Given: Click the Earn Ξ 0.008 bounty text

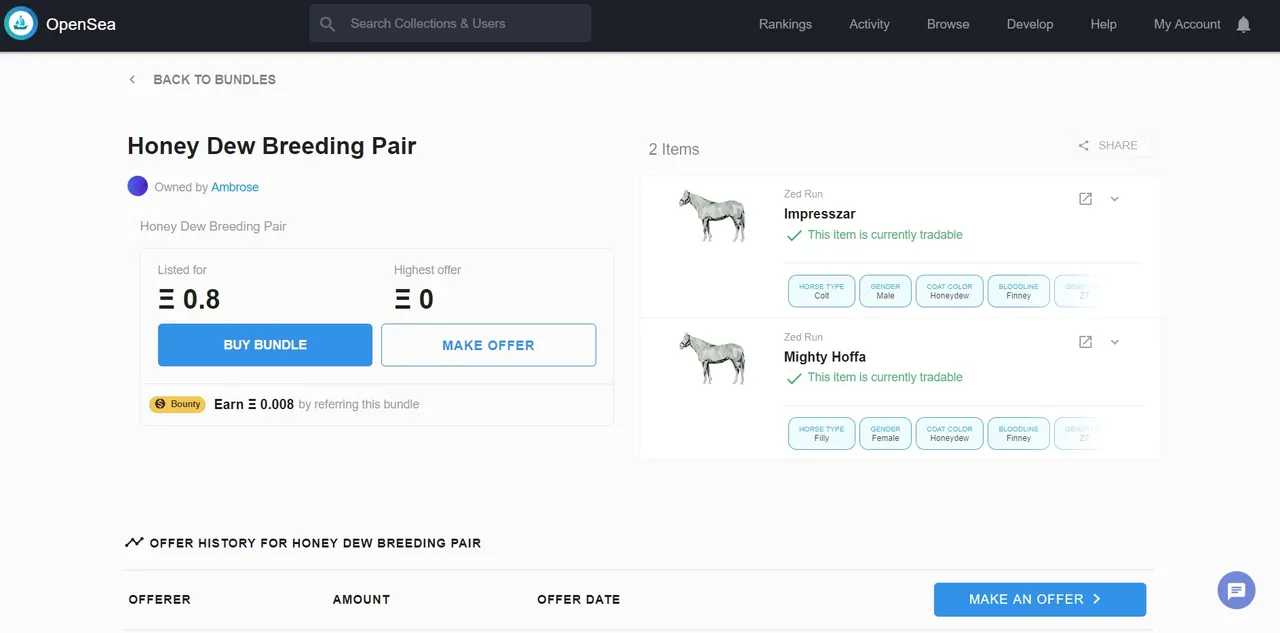Looking at the screenshot, I should tap(254, 404).
